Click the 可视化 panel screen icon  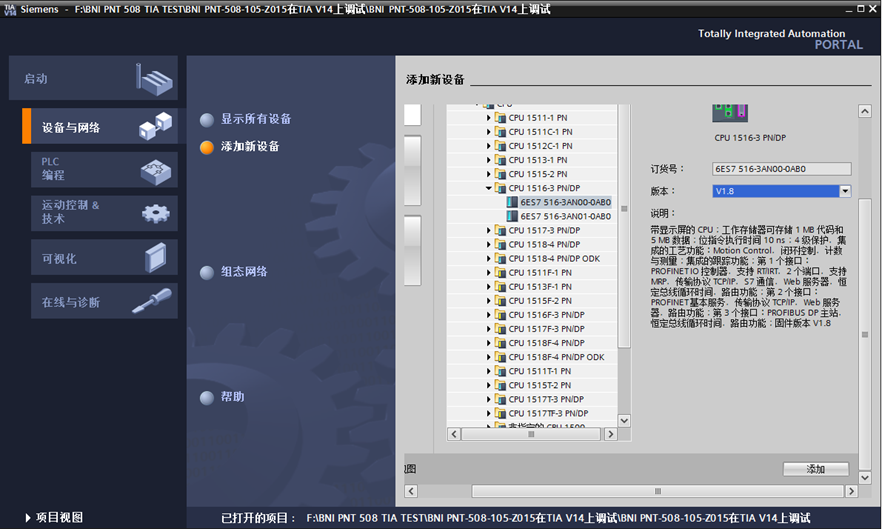[155, 257]
